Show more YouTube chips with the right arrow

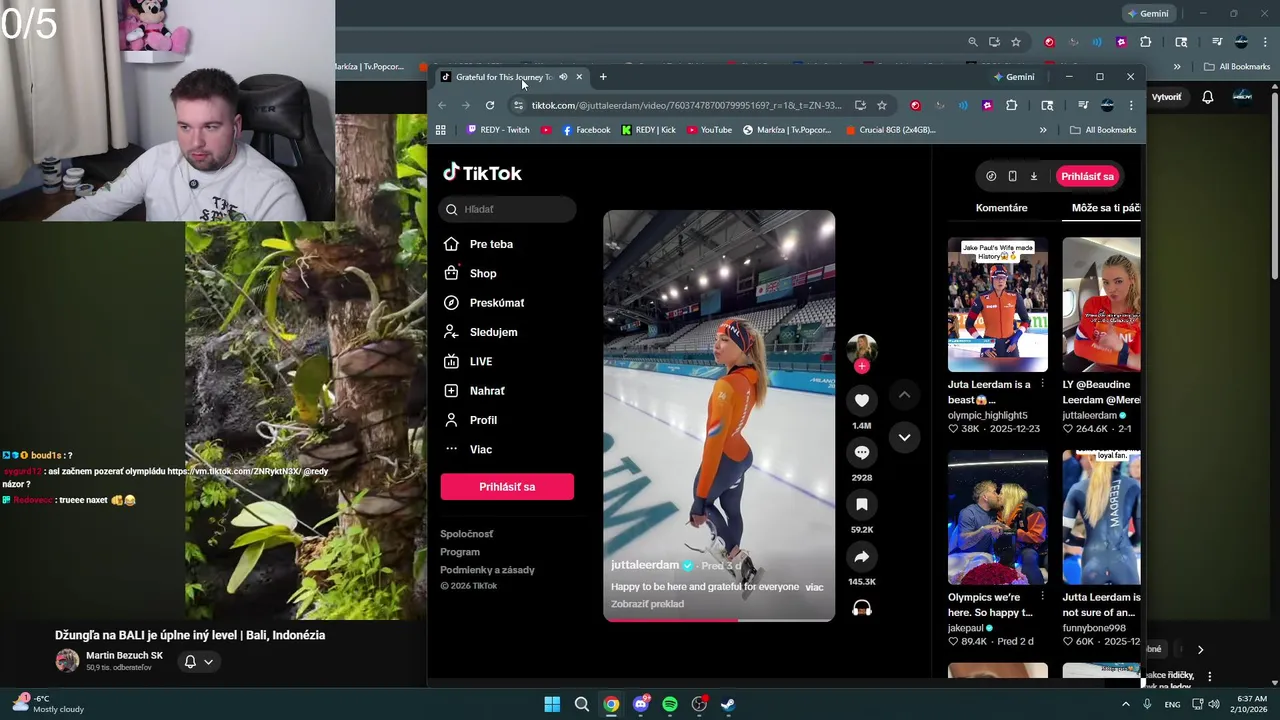[1200, 649]
